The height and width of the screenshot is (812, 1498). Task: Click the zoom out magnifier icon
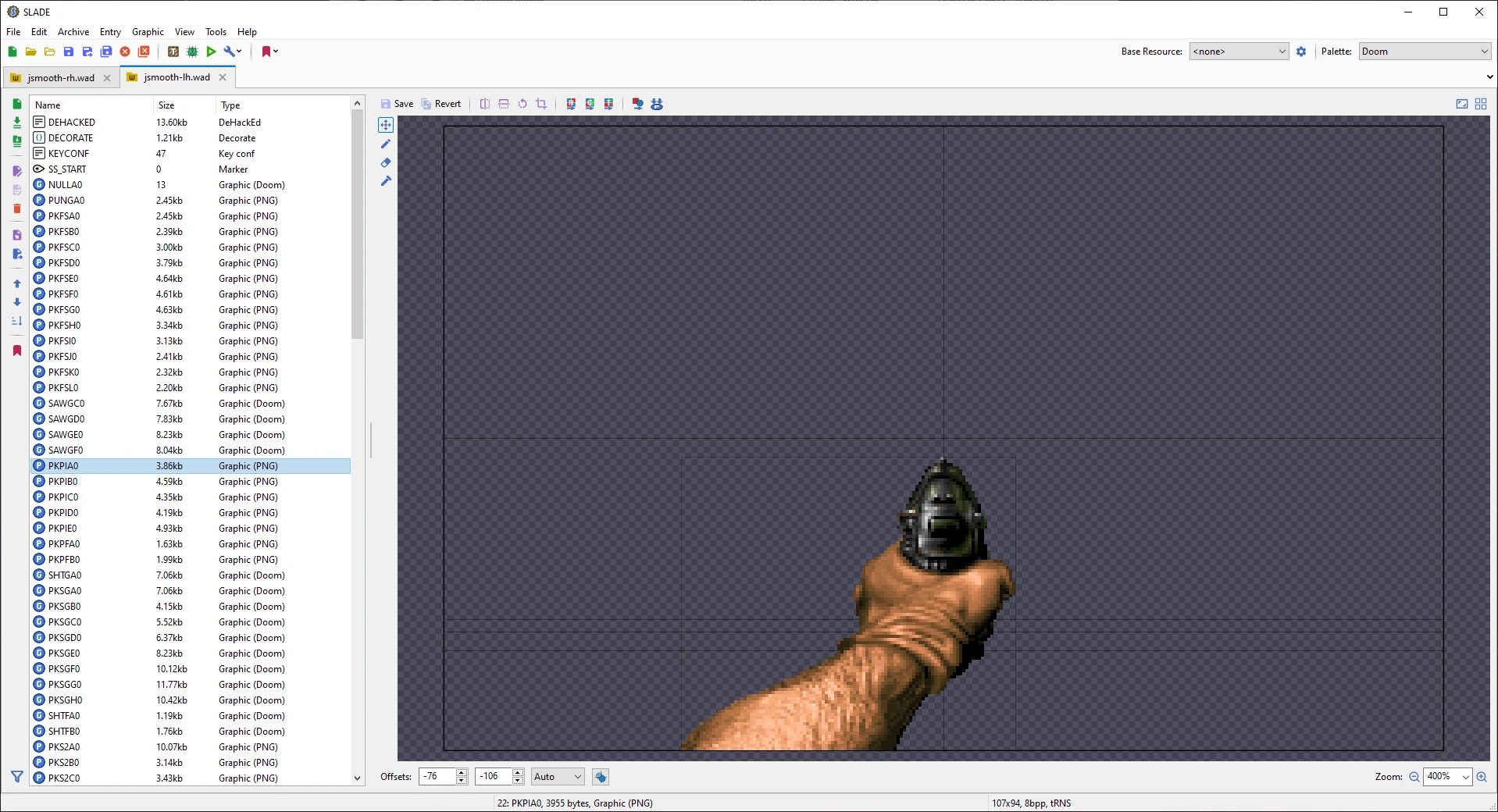[x=1414, y=777]
